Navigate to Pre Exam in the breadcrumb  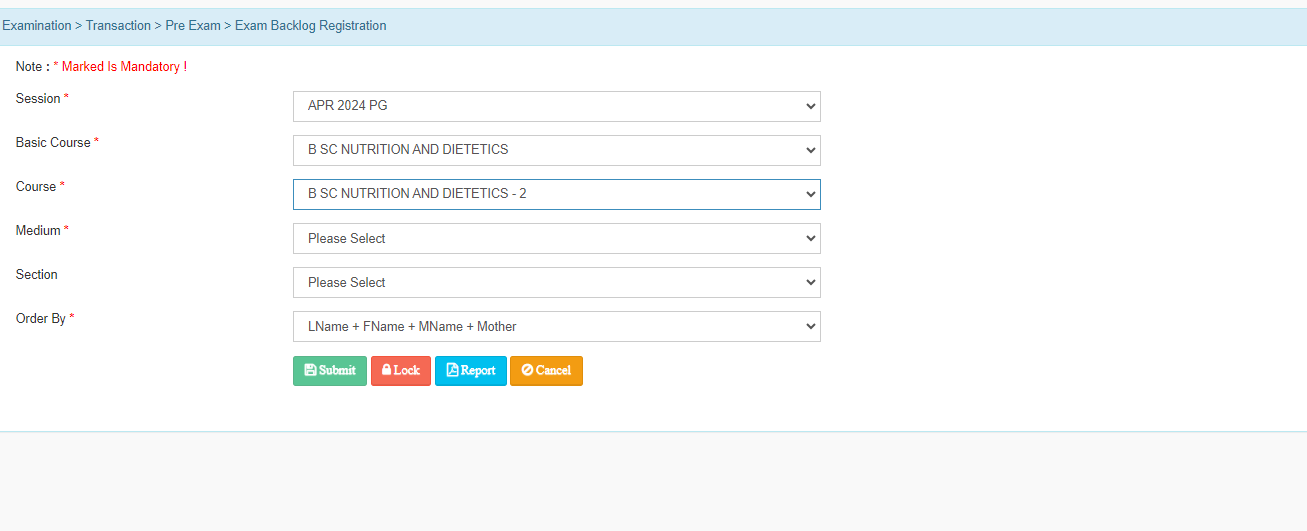pos(193,26)
